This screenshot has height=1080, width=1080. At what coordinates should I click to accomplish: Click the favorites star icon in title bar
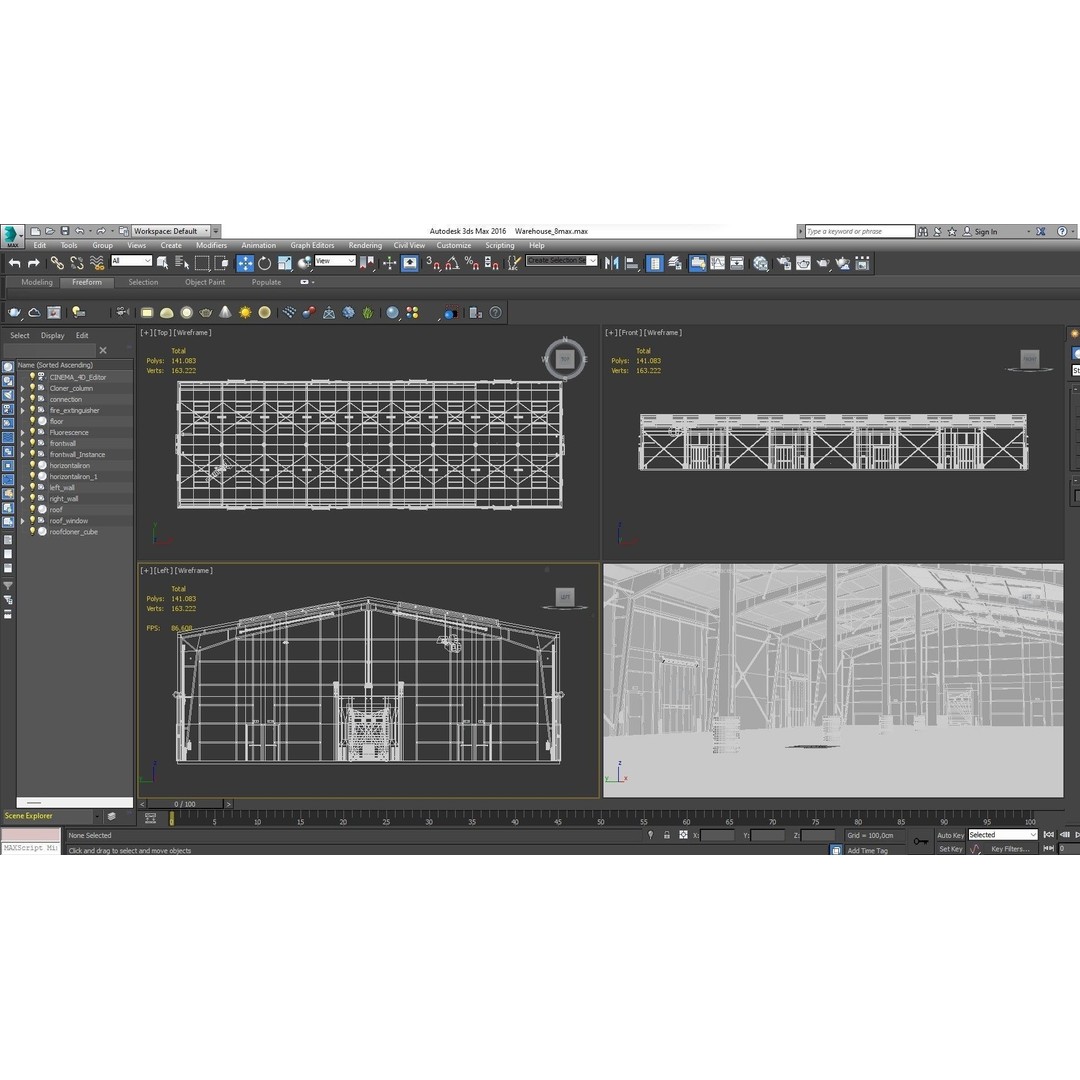pyautogui.click(x=952, y=231)
